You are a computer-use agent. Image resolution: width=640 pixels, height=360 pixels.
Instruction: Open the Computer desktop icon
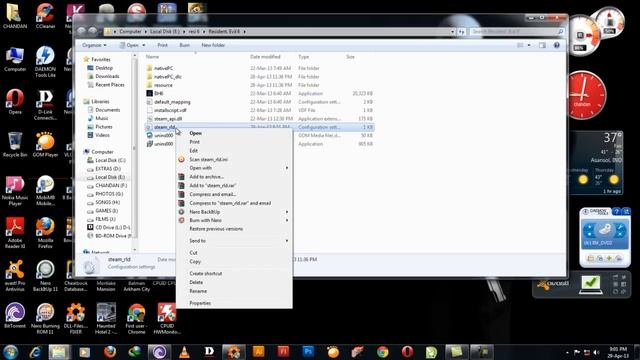(x=15, y=59)
